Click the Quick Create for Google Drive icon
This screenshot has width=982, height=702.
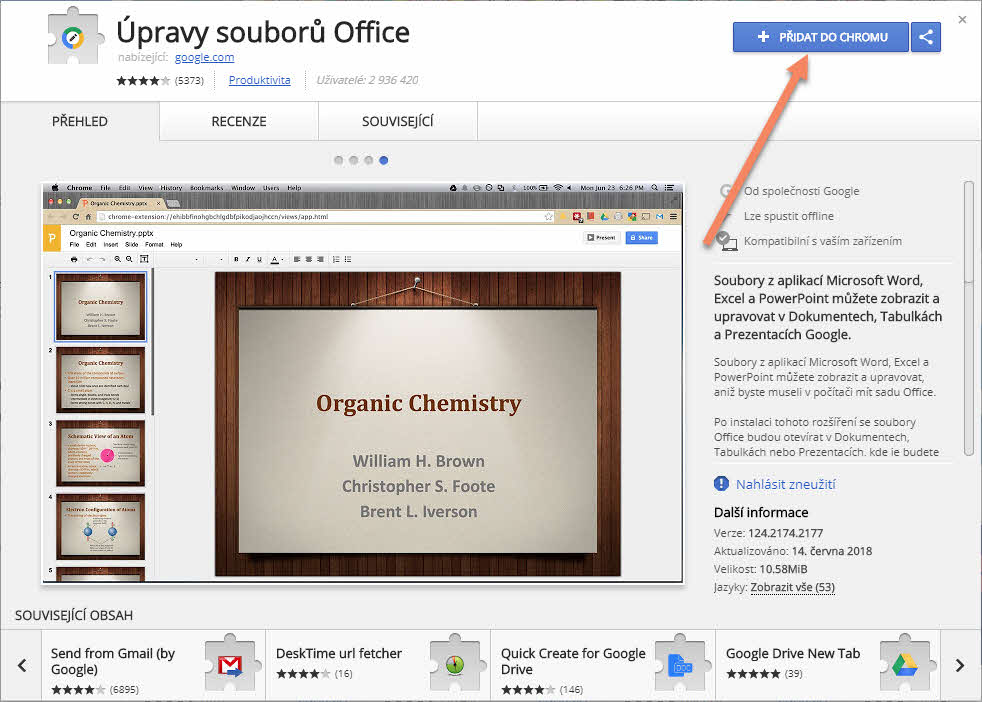click(681, 665)
